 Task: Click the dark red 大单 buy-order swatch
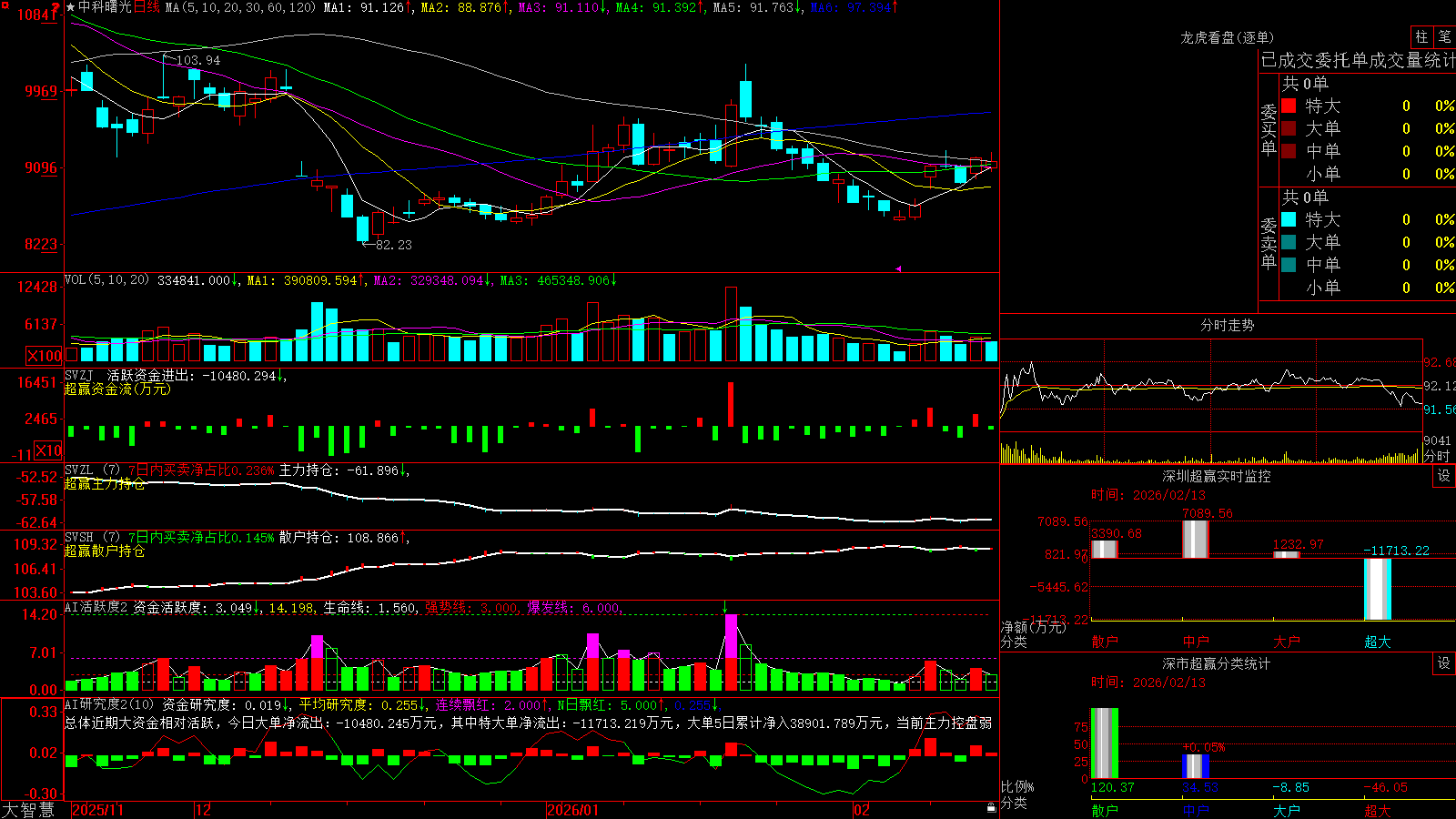(1289, 128)
